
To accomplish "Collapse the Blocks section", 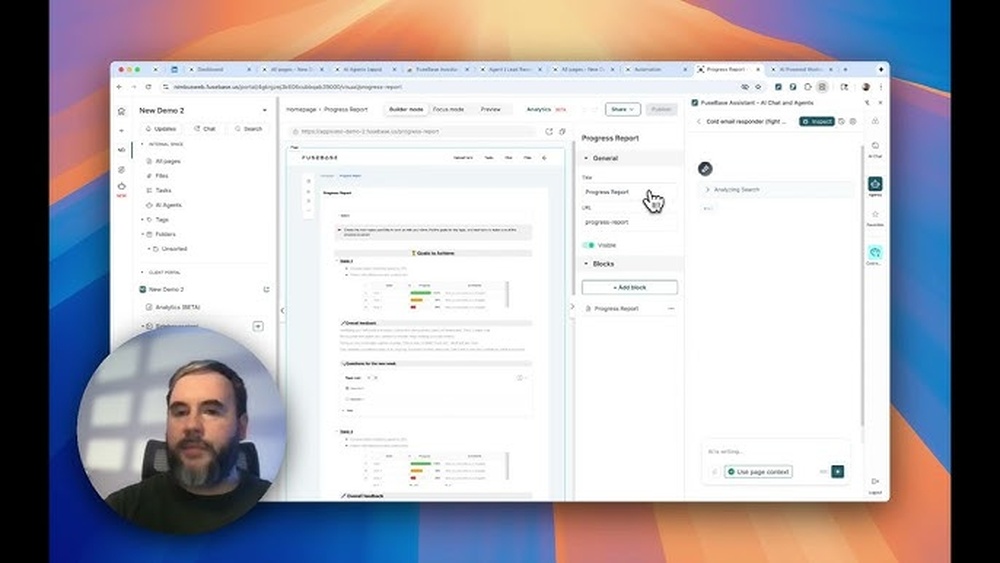I will pos(586,264).
